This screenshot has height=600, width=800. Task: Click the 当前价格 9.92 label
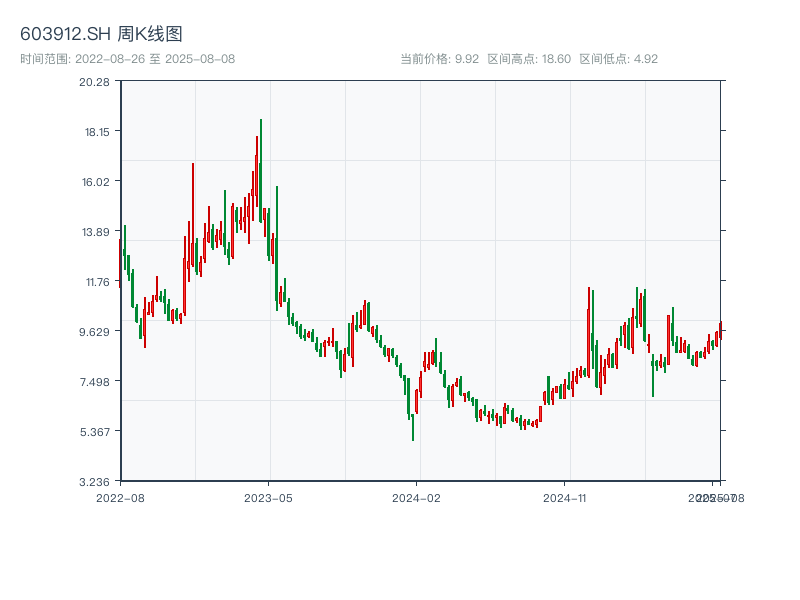click(439, 59)
